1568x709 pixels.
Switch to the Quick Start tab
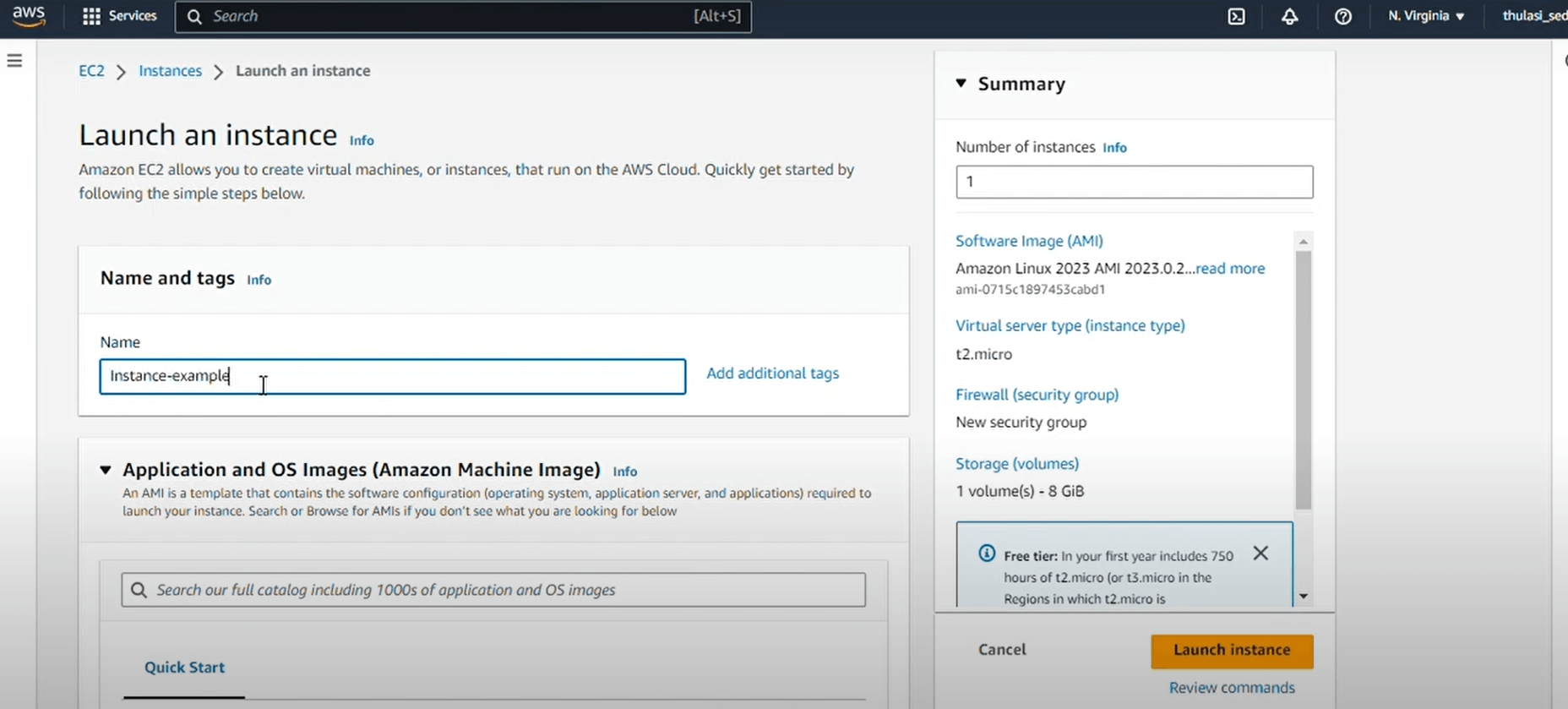[x=184, y=668]
